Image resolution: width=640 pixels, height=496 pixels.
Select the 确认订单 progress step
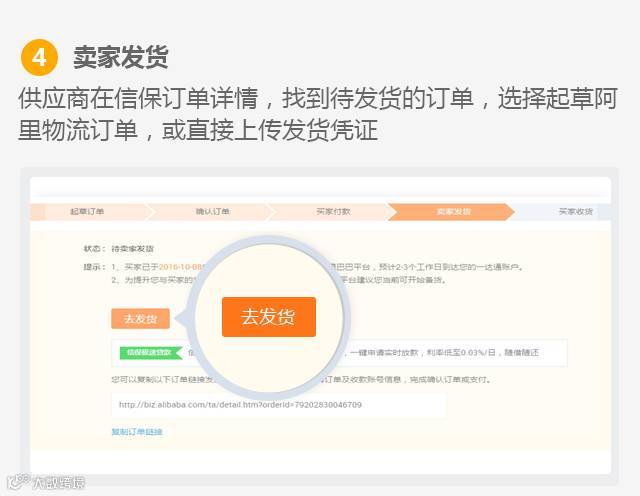[x=213, y=211]
